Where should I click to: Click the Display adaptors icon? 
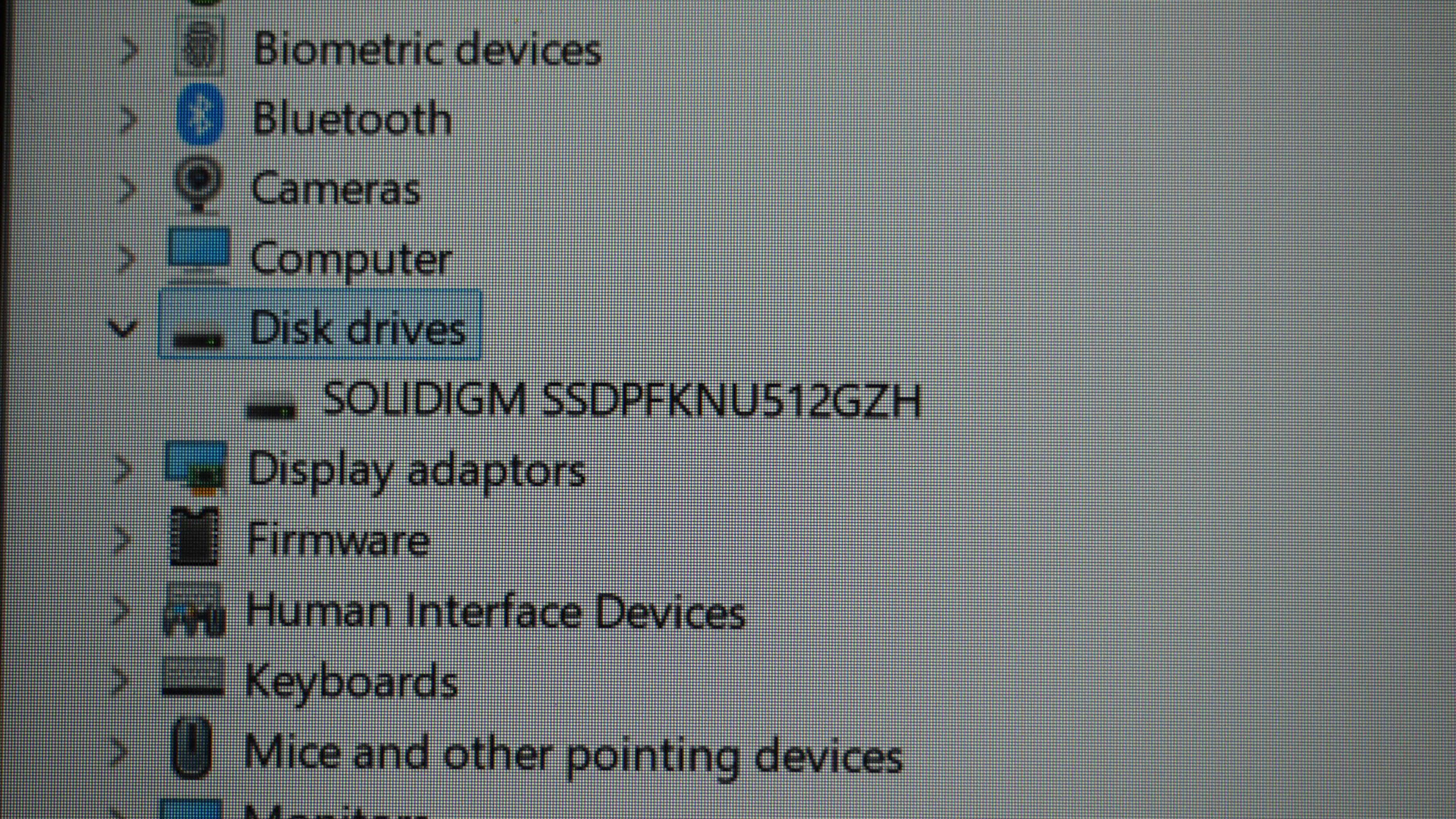click(x=196, y=469)
